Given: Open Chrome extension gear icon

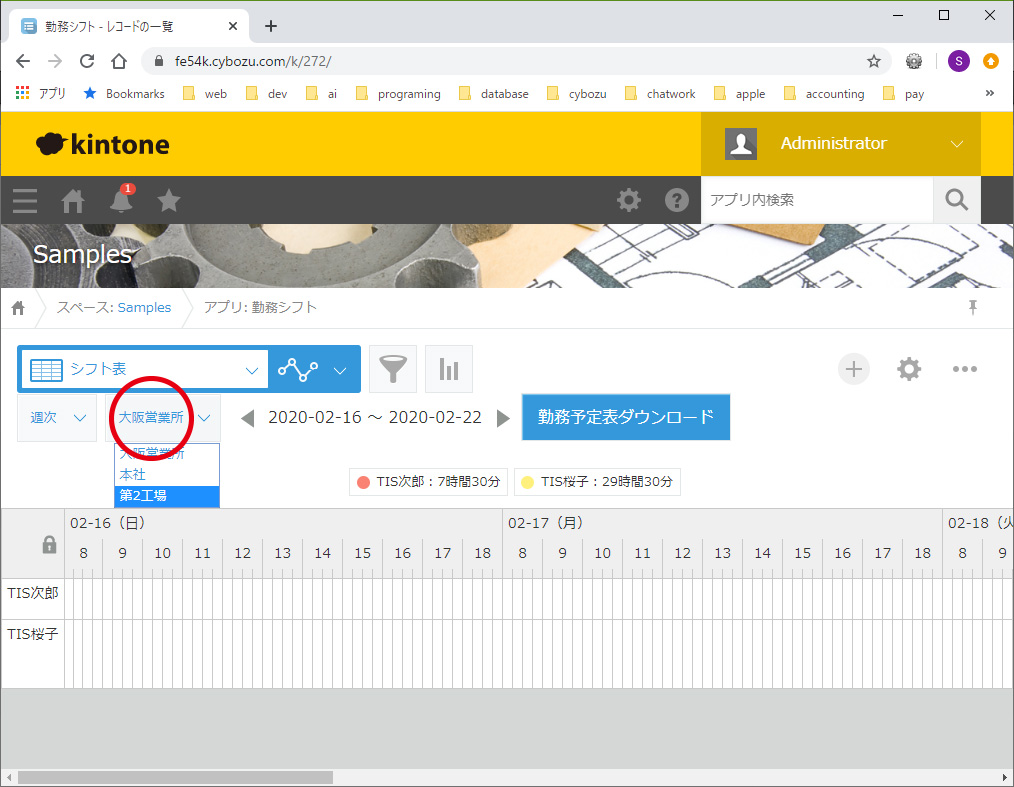Looking at the screenshot, I should (914, 61).
